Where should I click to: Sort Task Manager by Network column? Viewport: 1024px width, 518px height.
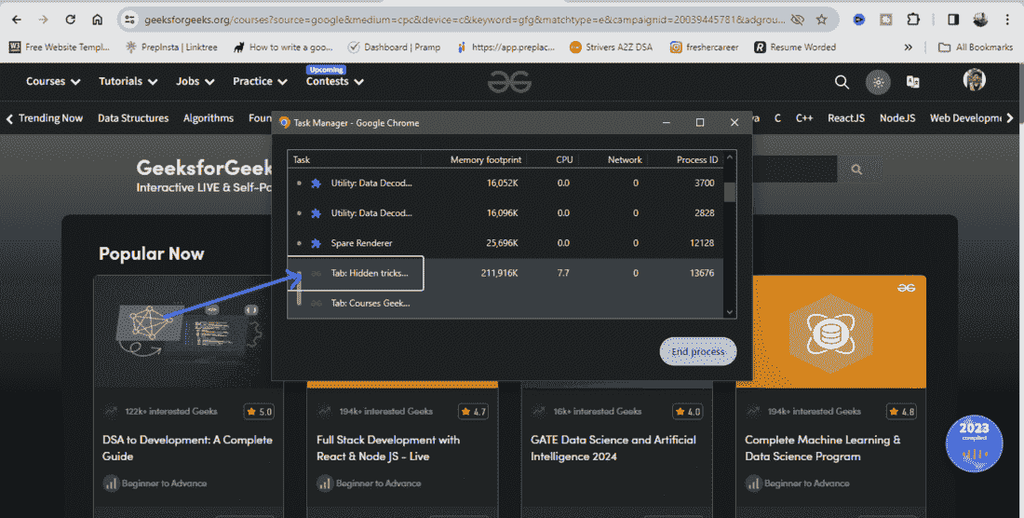(x=624, y=159)
